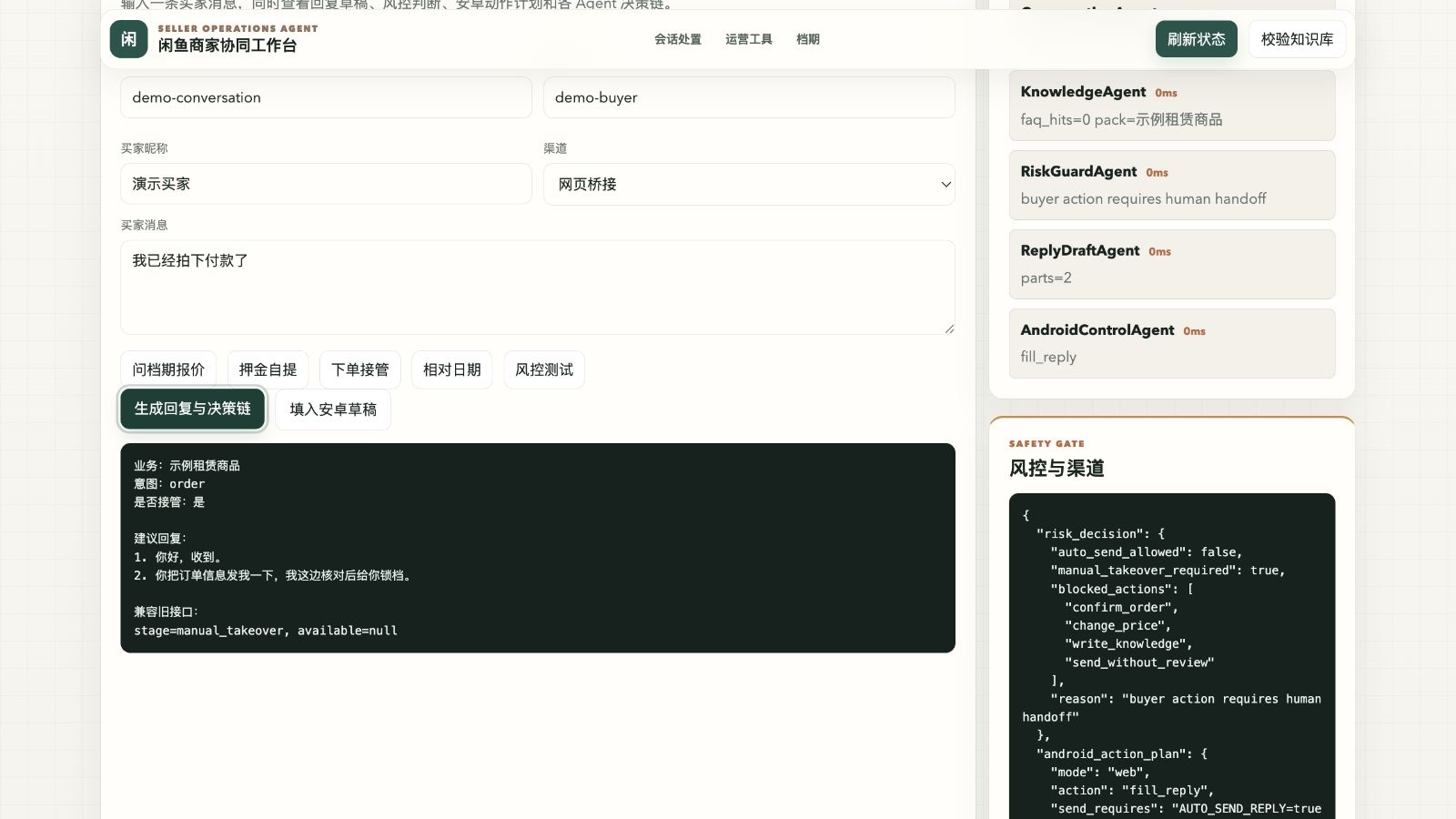Click 填入安卓草稿 button
The width and height of the screenshot is (1456, 819).
coord(333,409)
